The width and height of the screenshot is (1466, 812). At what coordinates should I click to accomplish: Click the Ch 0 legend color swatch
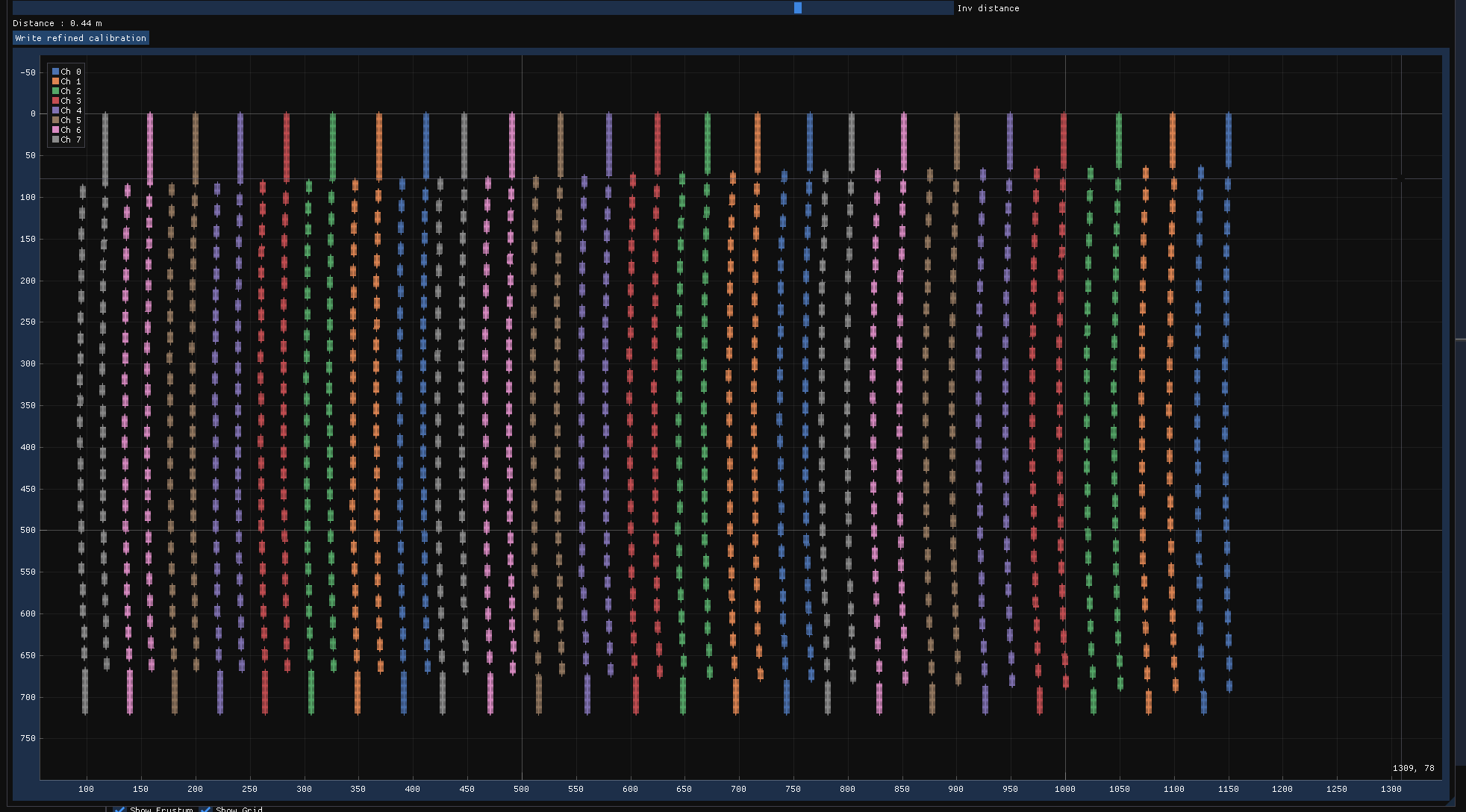(x=55, y=72)
